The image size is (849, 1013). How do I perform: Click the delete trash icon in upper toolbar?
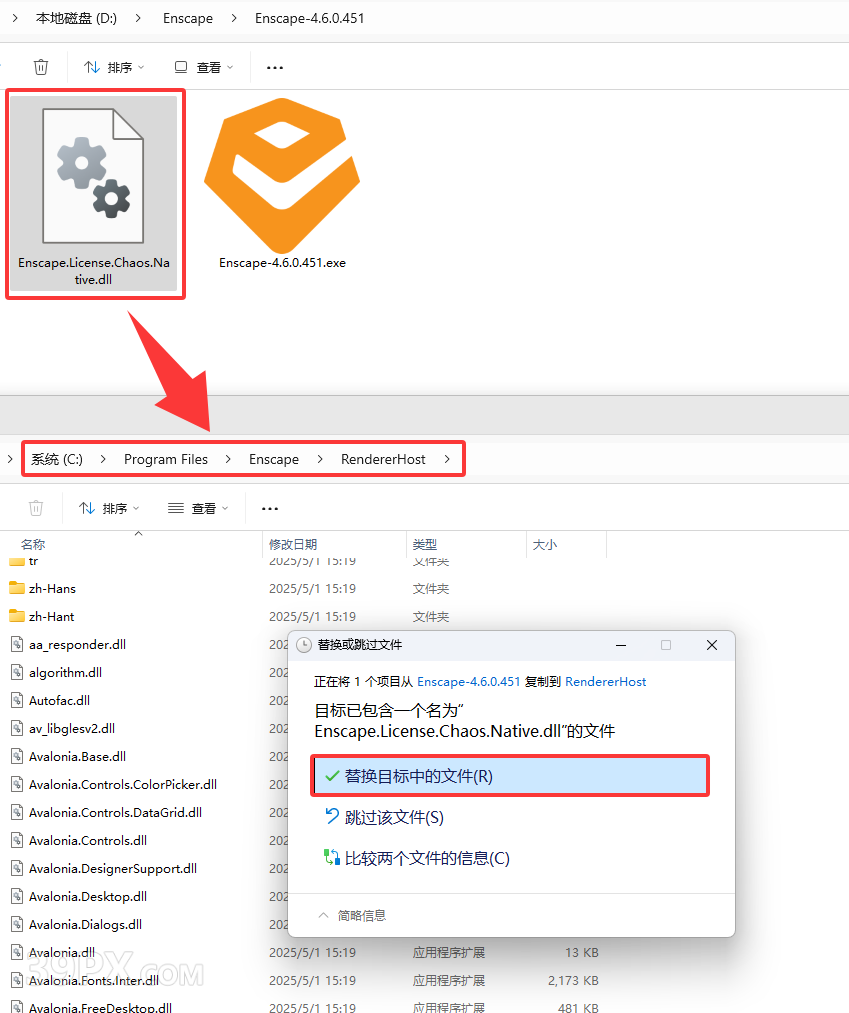pos(41,67)
